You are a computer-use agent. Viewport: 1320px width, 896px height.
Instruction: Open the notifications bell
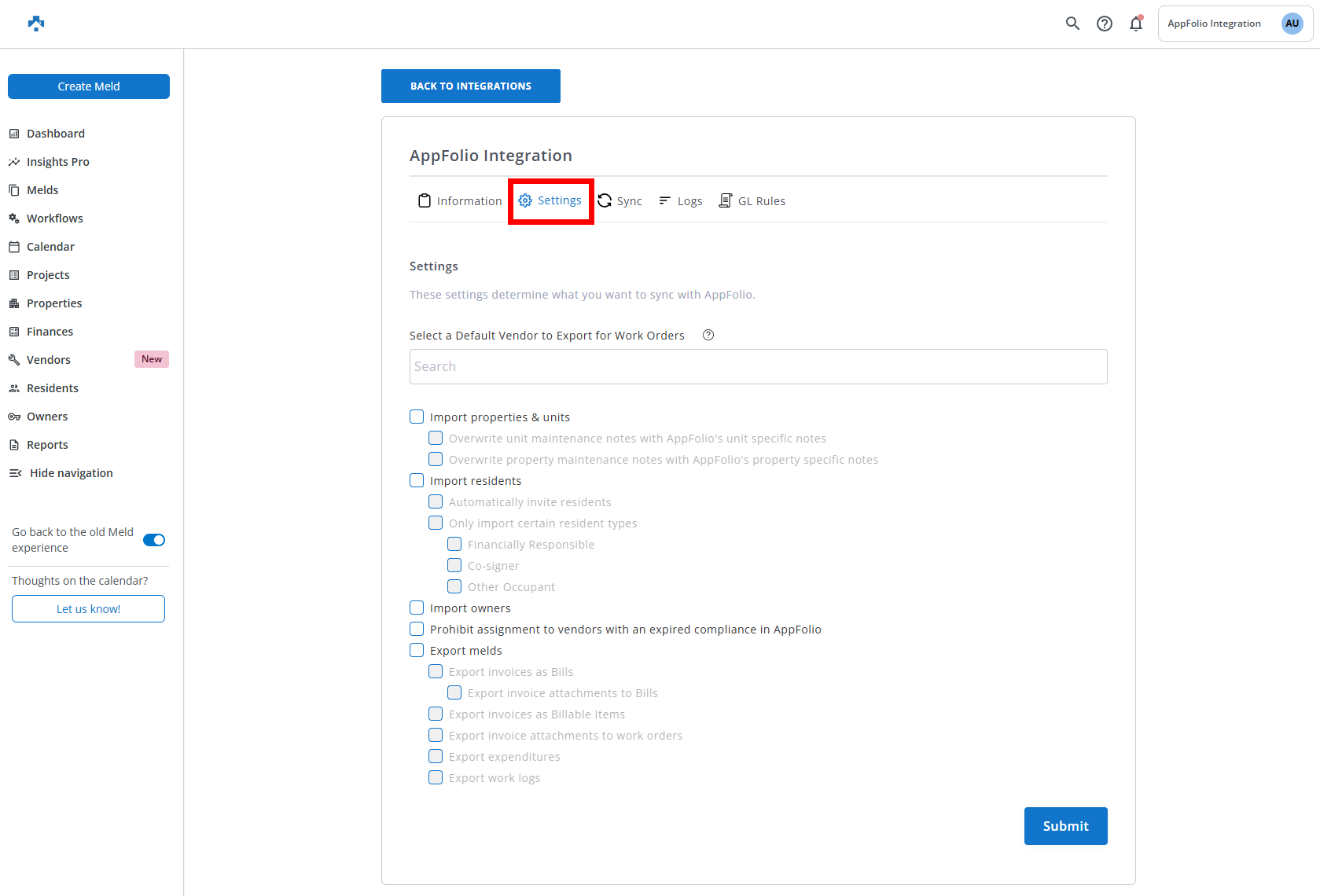1136,24
